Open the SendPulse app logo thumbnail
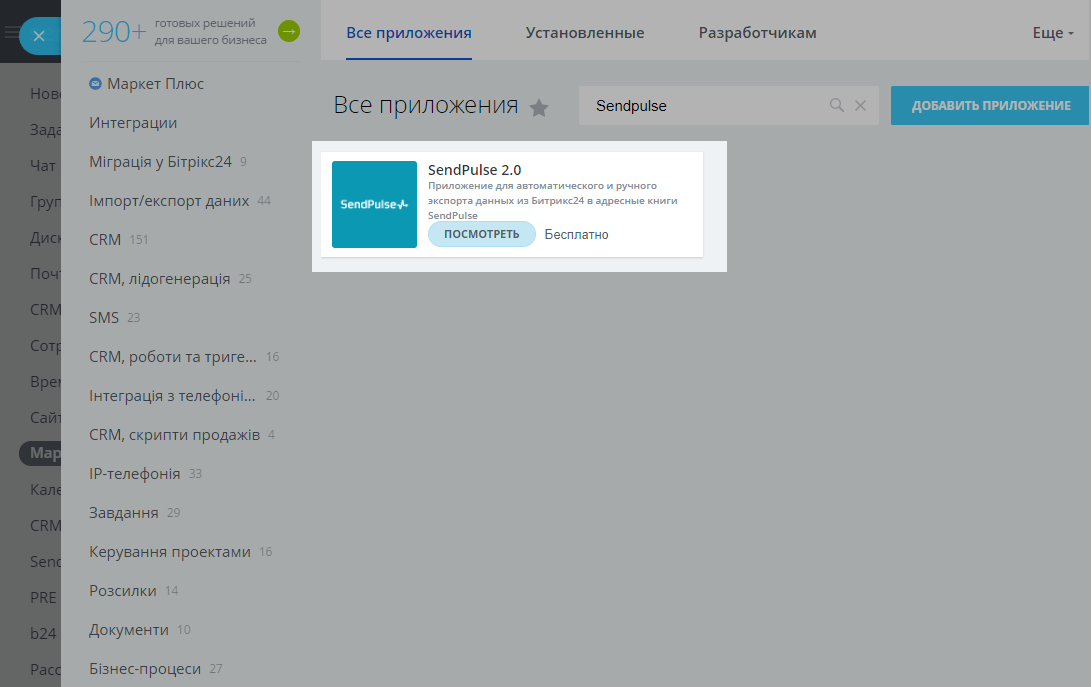 (374, 205)
